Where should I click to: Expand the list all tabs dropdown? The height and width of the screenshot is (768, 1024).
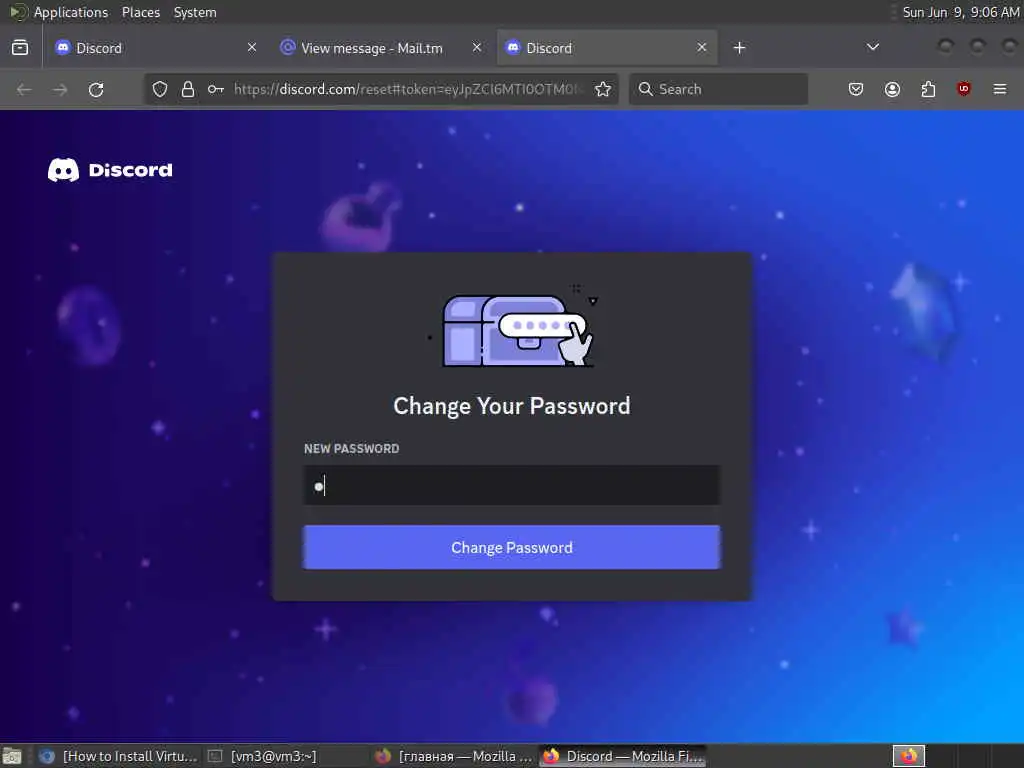tap(872, 47)
